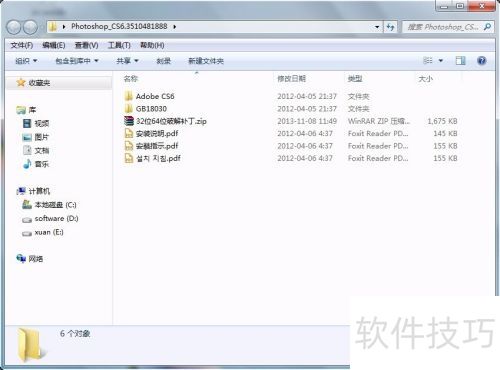Click the Music (音乐) note icon
The width and height of the screenshot is (500, 370).
point(27,164)
